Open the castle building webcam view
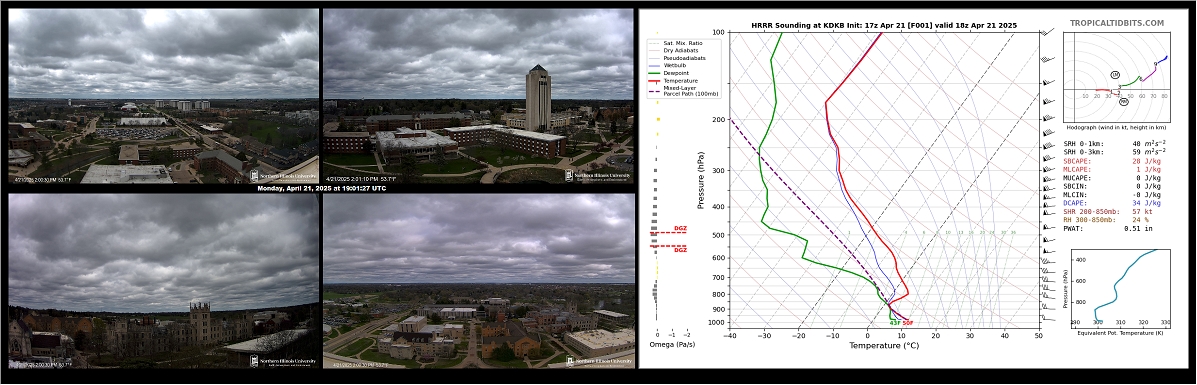 click(163, 280)
